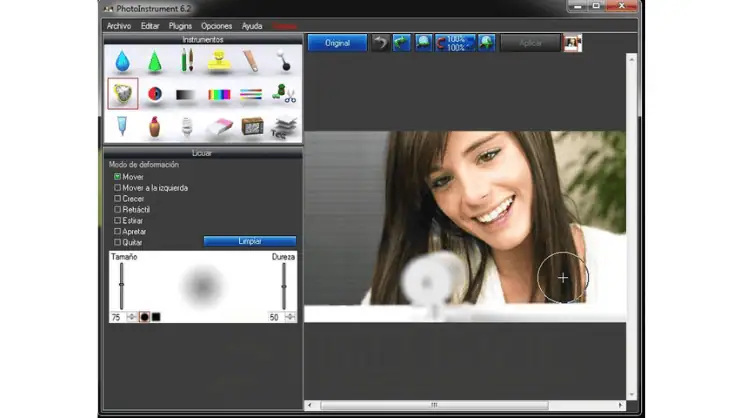Click the green redo arrow button
This screenshot has width=743, height=418.
(401, 43)
